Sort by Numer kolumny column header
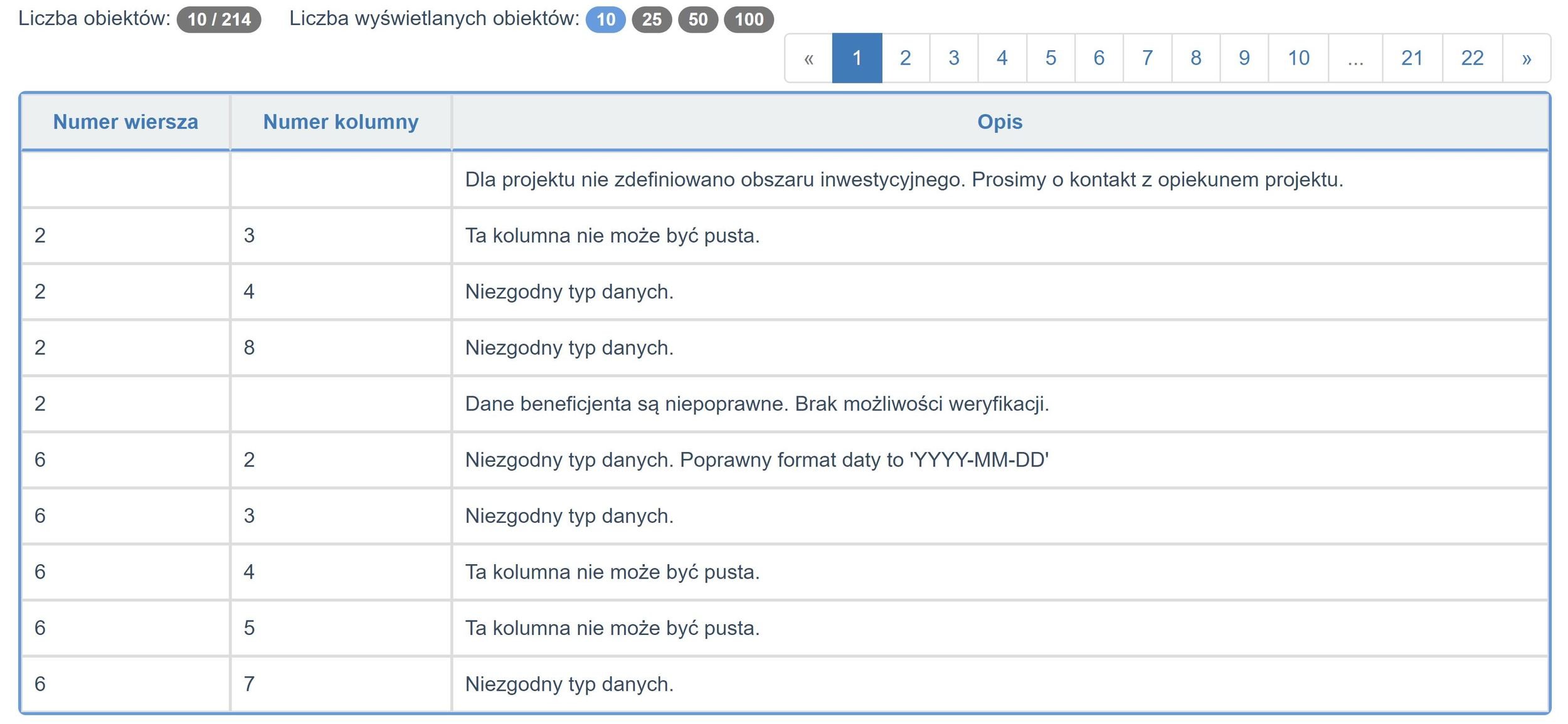Viewport: 1568px width, 724px height. pos(341,122)
